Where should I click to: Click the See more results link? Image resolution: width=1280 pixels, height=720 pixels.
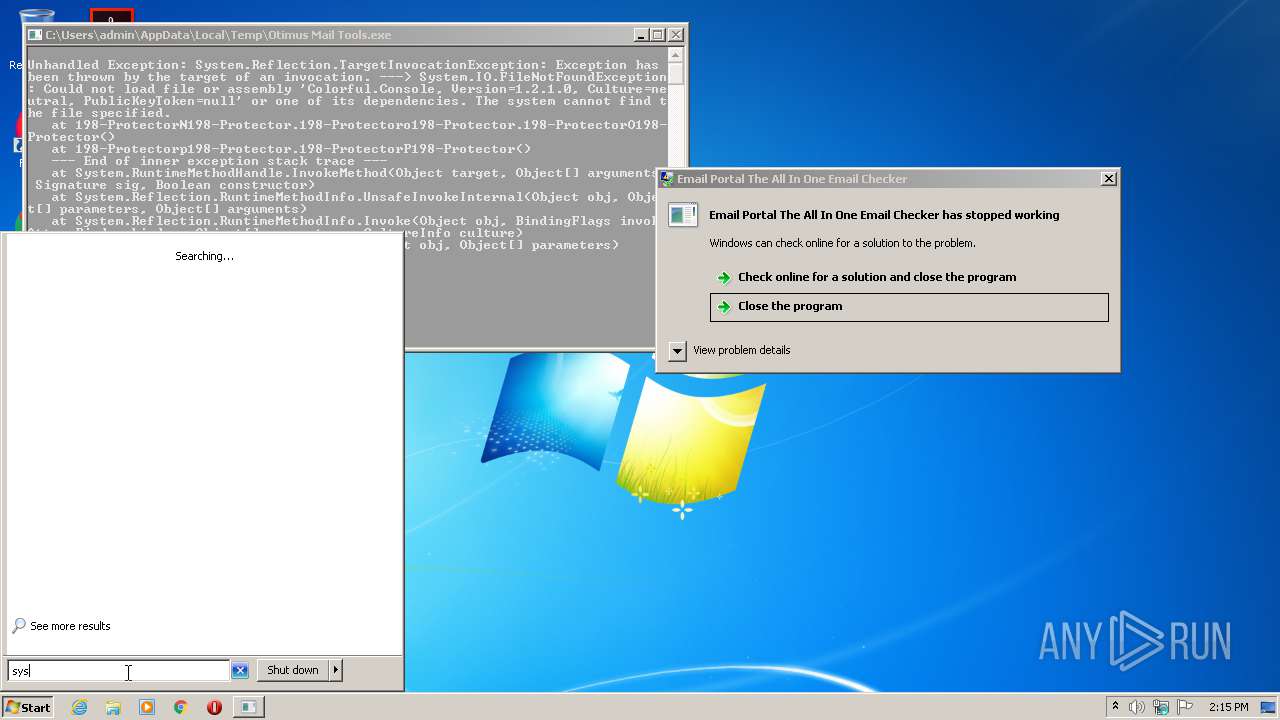(x=70, y=626)
